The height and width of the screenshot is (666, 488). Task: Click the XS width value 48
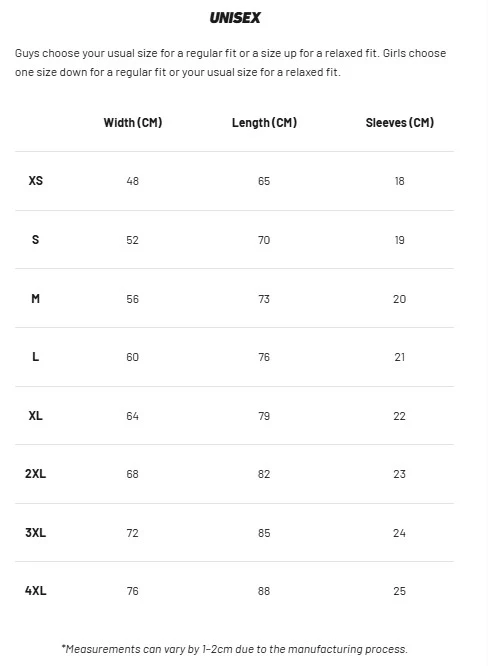click(133, 181)
